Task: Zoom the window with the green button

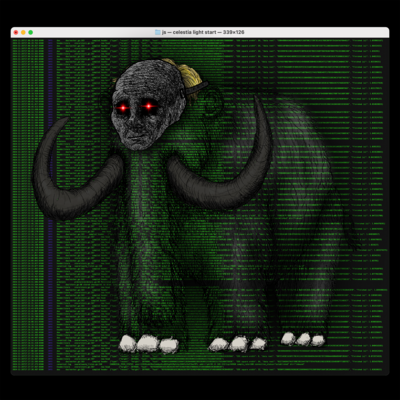Action: 31,32
